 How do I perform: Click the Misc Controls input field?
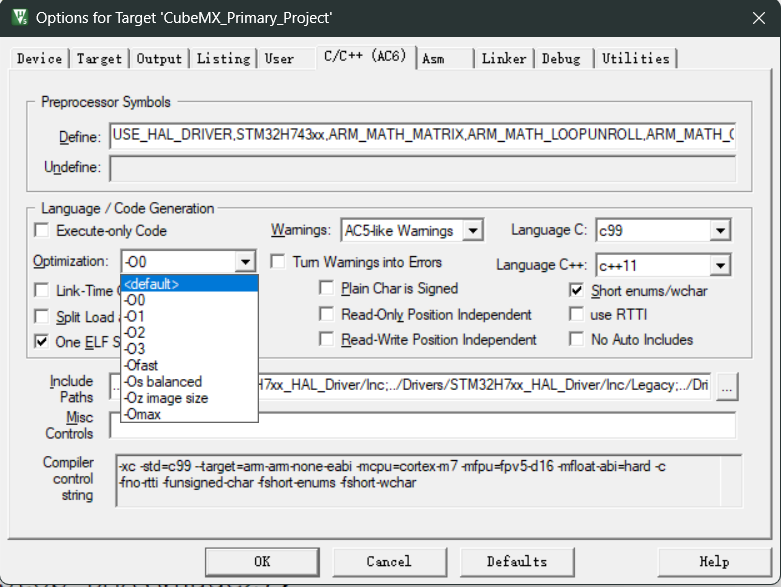click(x=422, y=425)
